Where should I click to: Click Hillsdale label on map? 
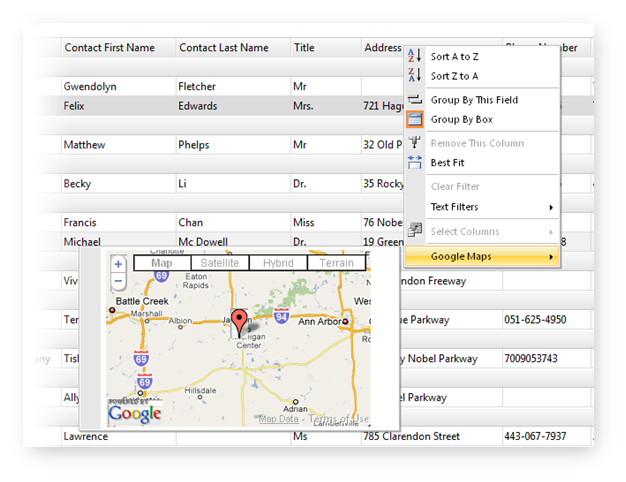coord(200,390)
